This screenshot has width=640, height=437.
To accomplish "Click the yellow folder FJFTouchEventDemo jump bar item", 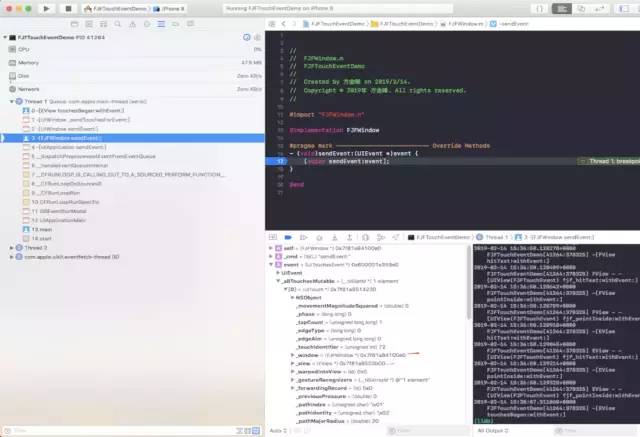I will (x=402, y=24).
